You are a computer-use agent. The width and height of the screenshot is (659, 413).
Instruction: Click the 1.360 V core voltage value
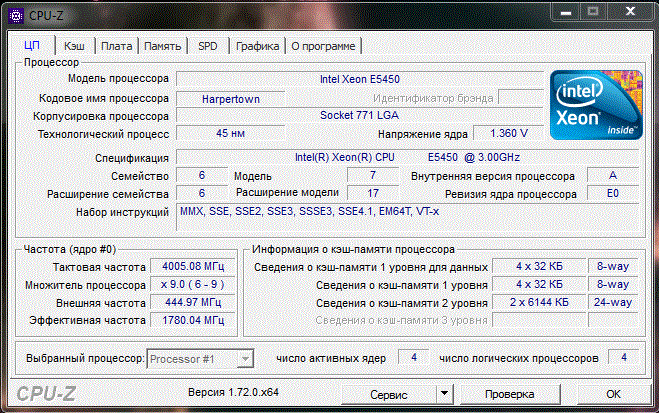point(509,133)
